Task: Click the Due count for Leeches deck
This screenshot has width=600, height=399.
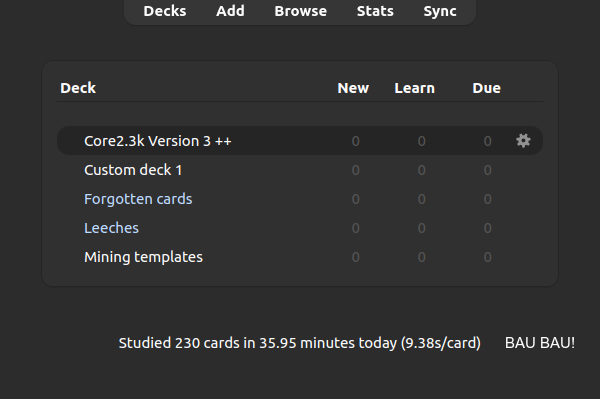Action: [488, 228]
